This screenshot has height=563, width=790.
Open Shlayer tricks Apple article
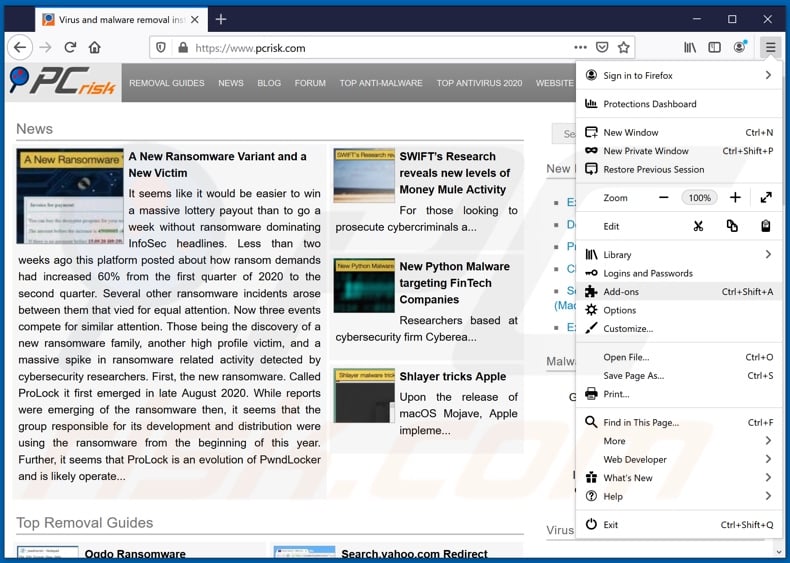coord(452,377)
